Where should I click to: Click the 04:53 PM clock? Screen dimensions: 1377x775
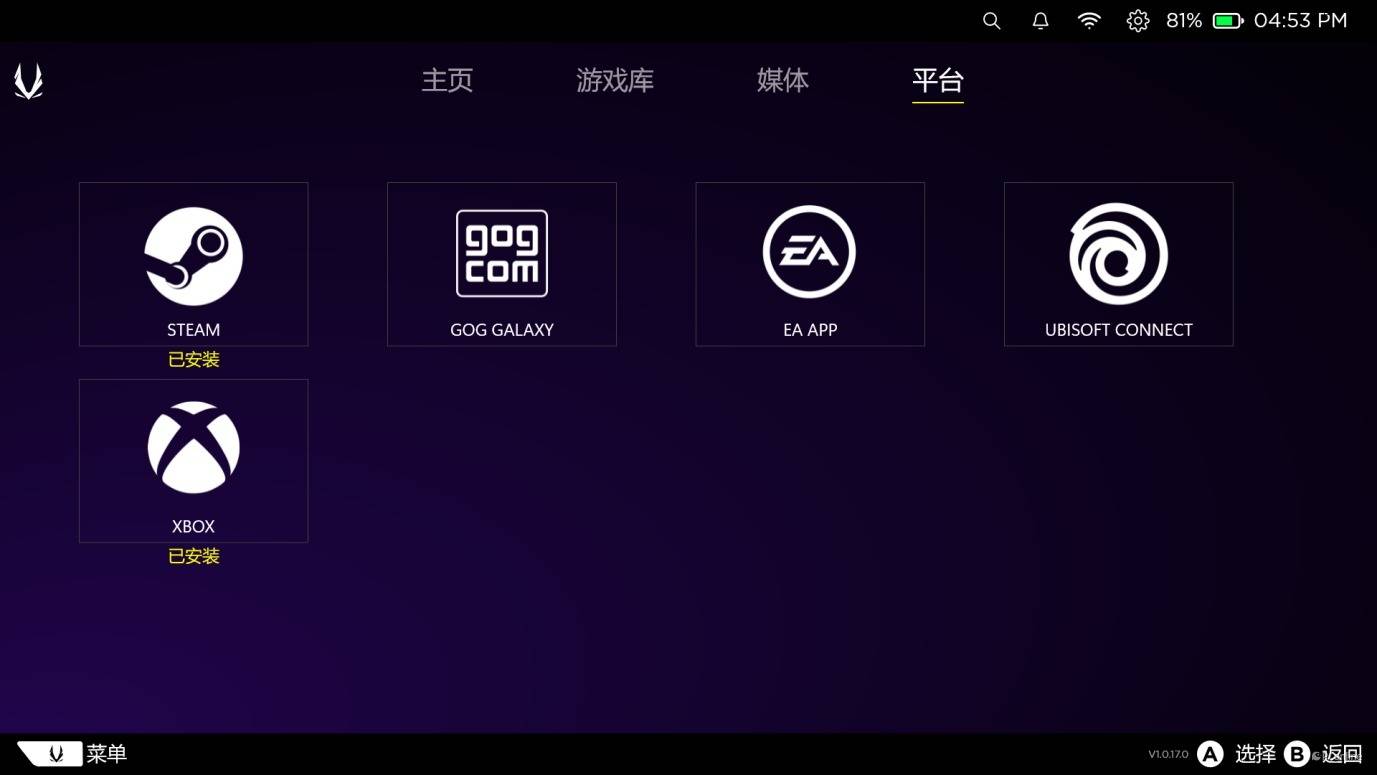point(1300,21)
